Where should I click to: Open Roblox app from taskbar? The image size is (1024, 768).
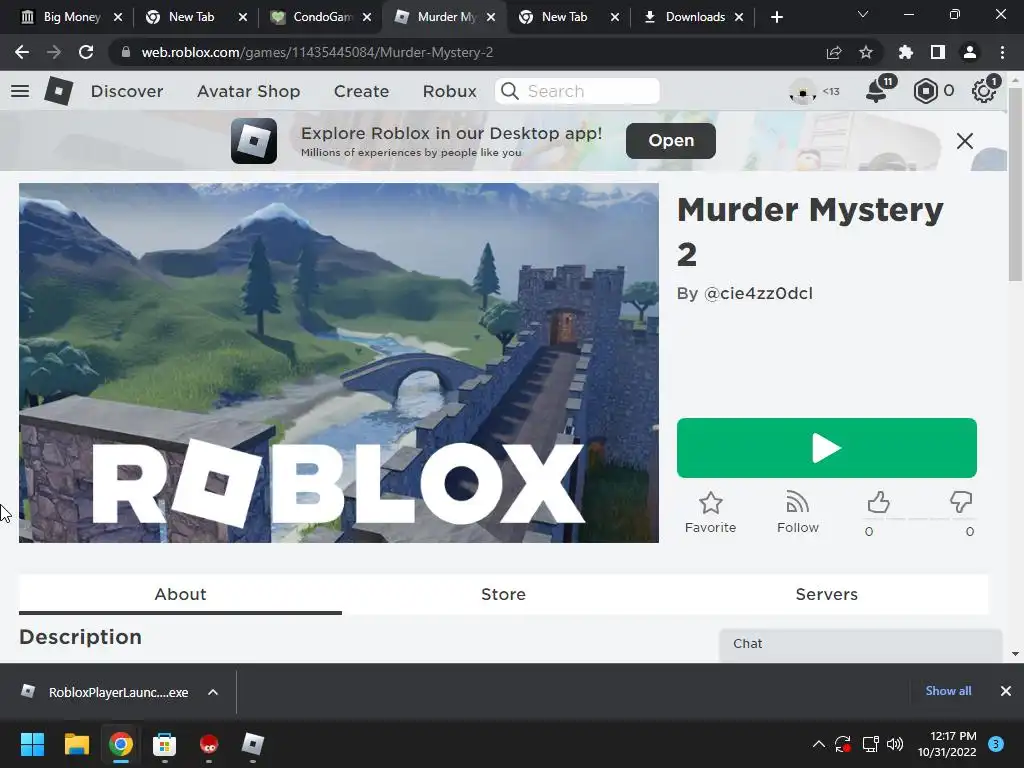point(253,744)
